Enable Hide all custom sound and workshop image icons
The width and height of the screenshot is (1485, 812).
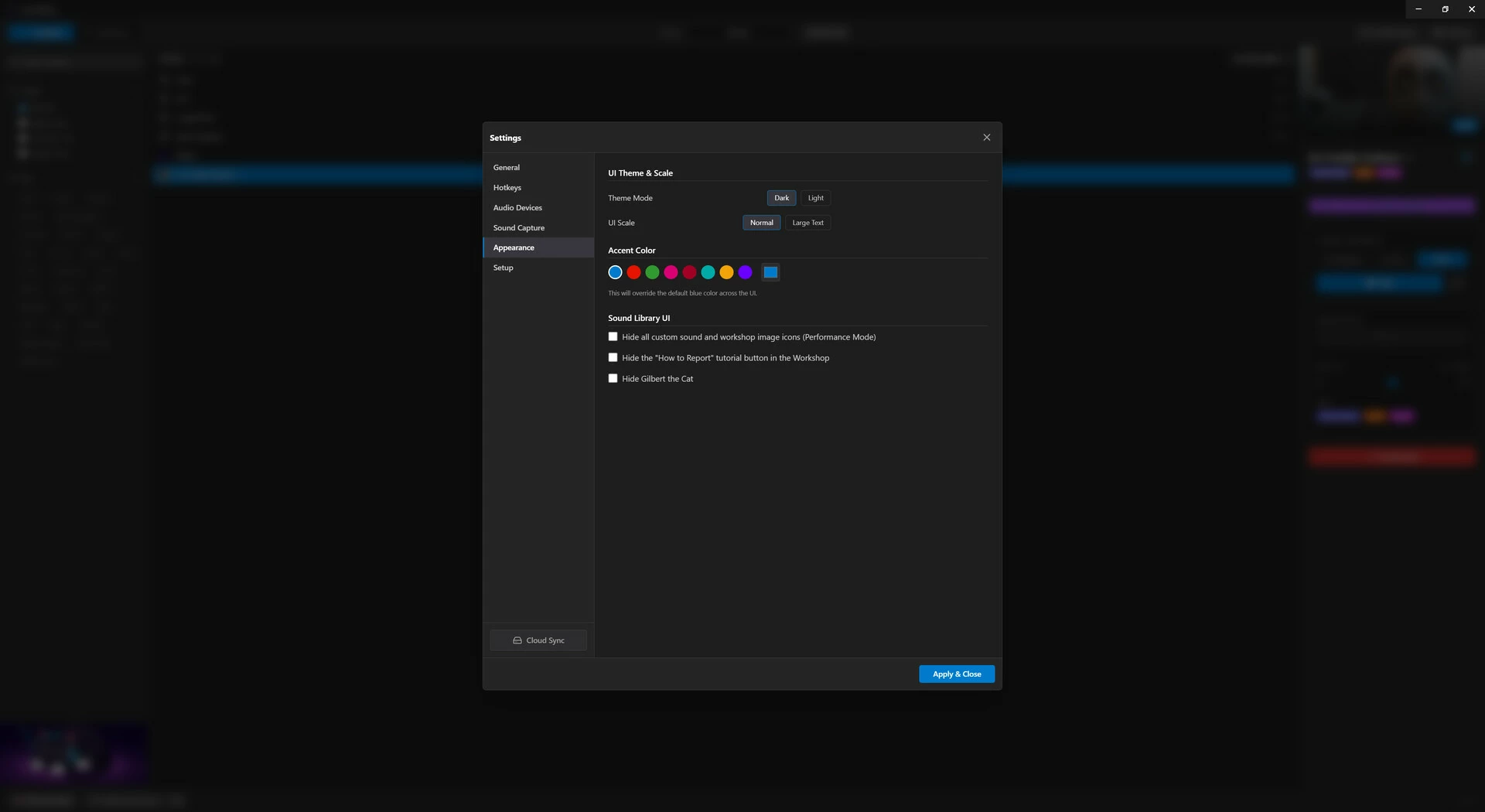(x=613, y=337)
